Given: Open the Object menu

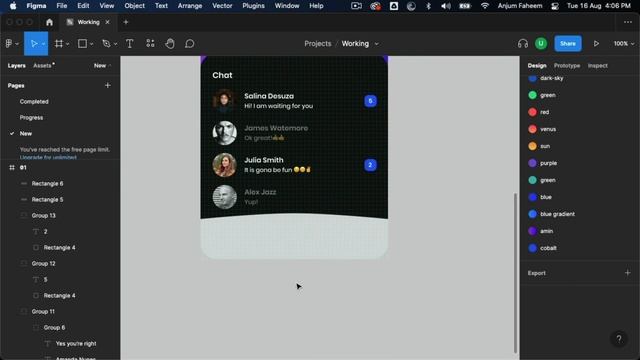Looking at the screenshot, I should pos(134,6).
